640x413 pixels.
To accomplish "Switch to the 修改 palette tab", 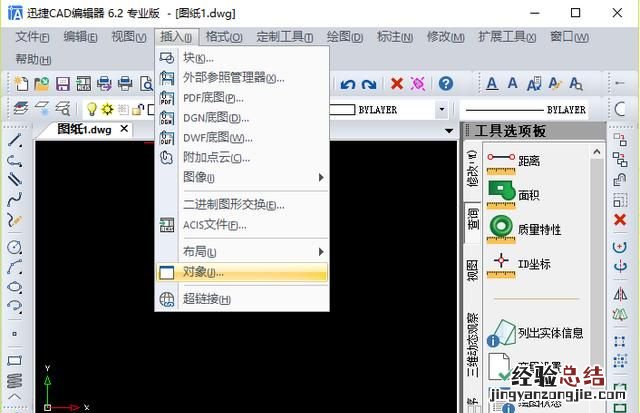I will [x=473, y=169].
